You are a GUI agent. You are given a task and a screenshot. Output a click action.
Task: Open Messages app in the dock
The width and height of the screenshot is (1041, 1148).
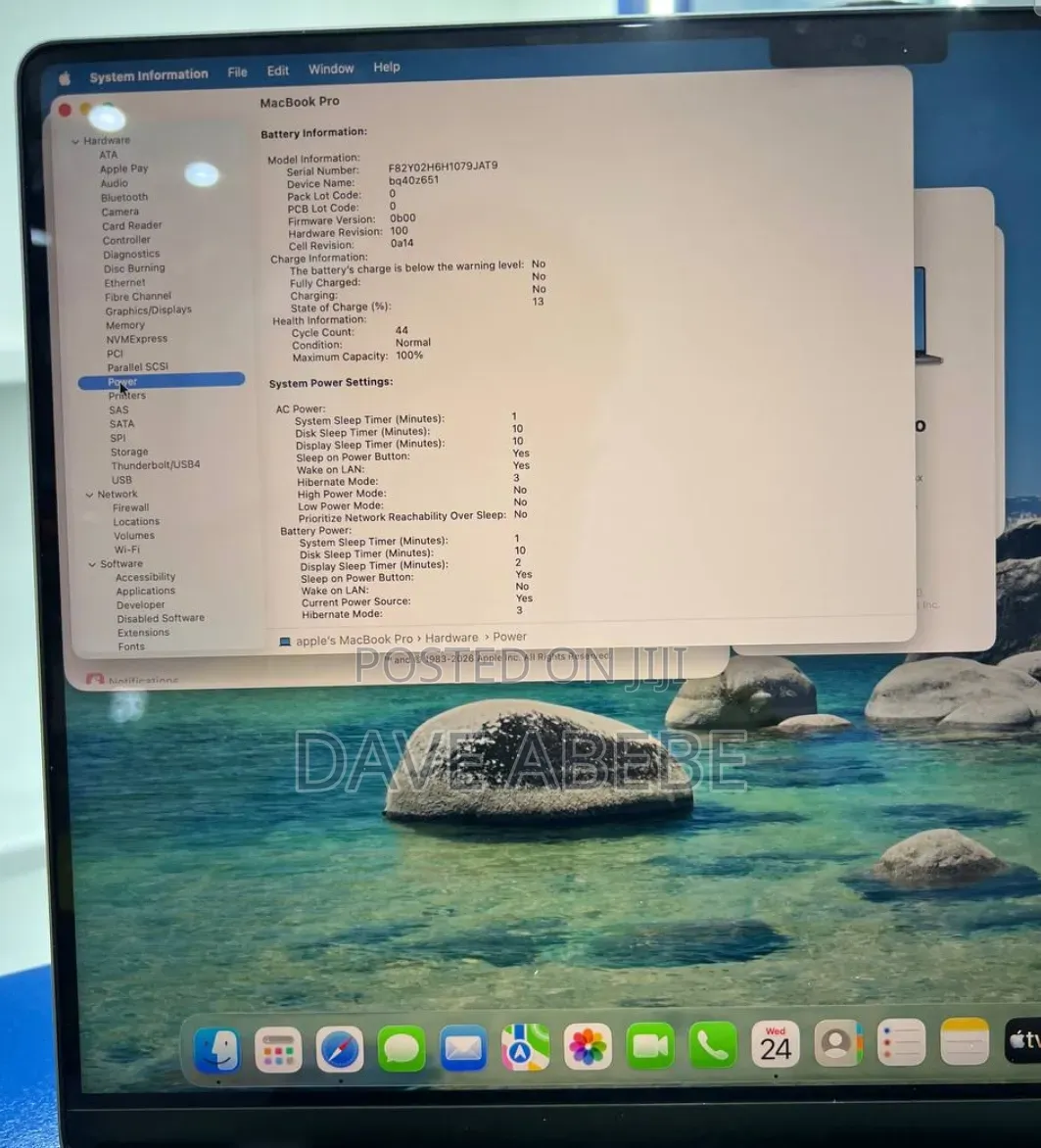pos(402,1048)
